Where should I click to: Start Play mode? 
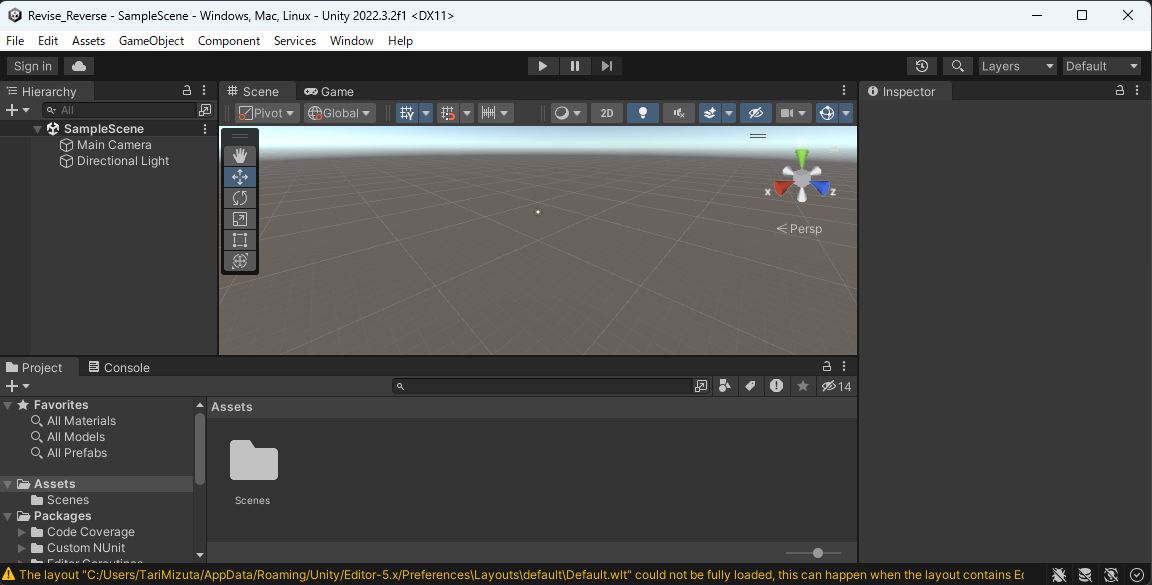tap(543, 66)
